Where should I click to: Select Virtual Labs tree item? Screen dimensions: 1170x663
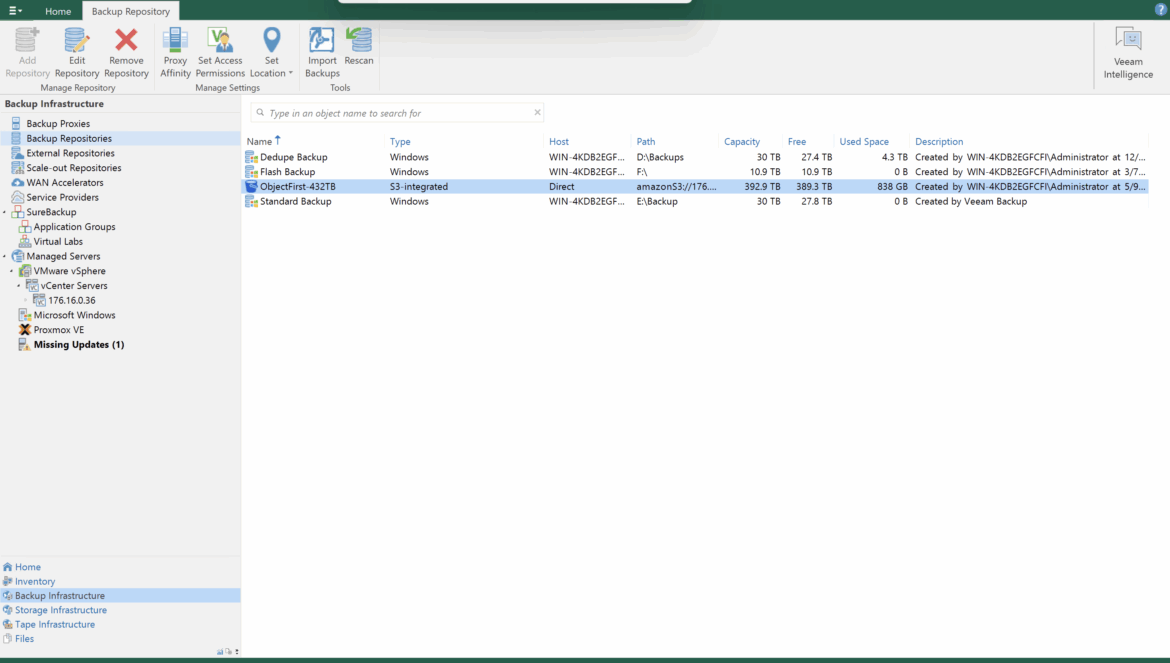pyautogui.click(x=57, y=242)
